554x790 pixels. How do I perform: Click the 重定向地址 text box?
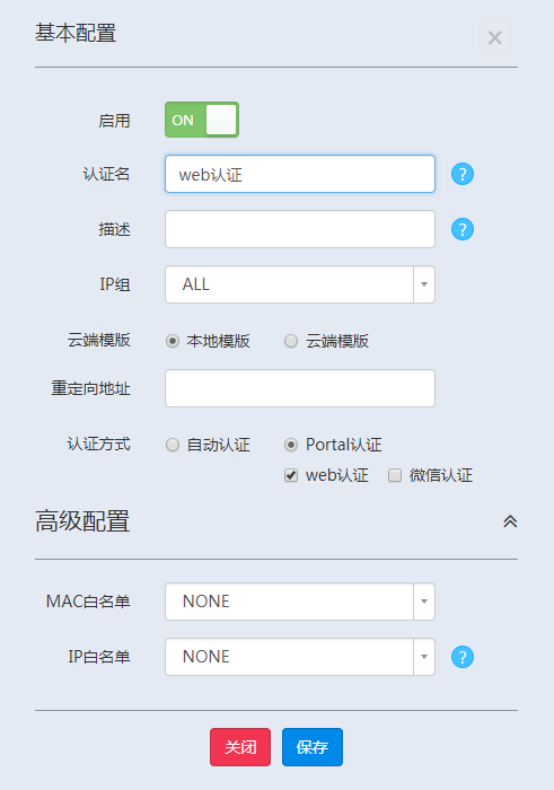pyautogui.click(x=300, y=388)
